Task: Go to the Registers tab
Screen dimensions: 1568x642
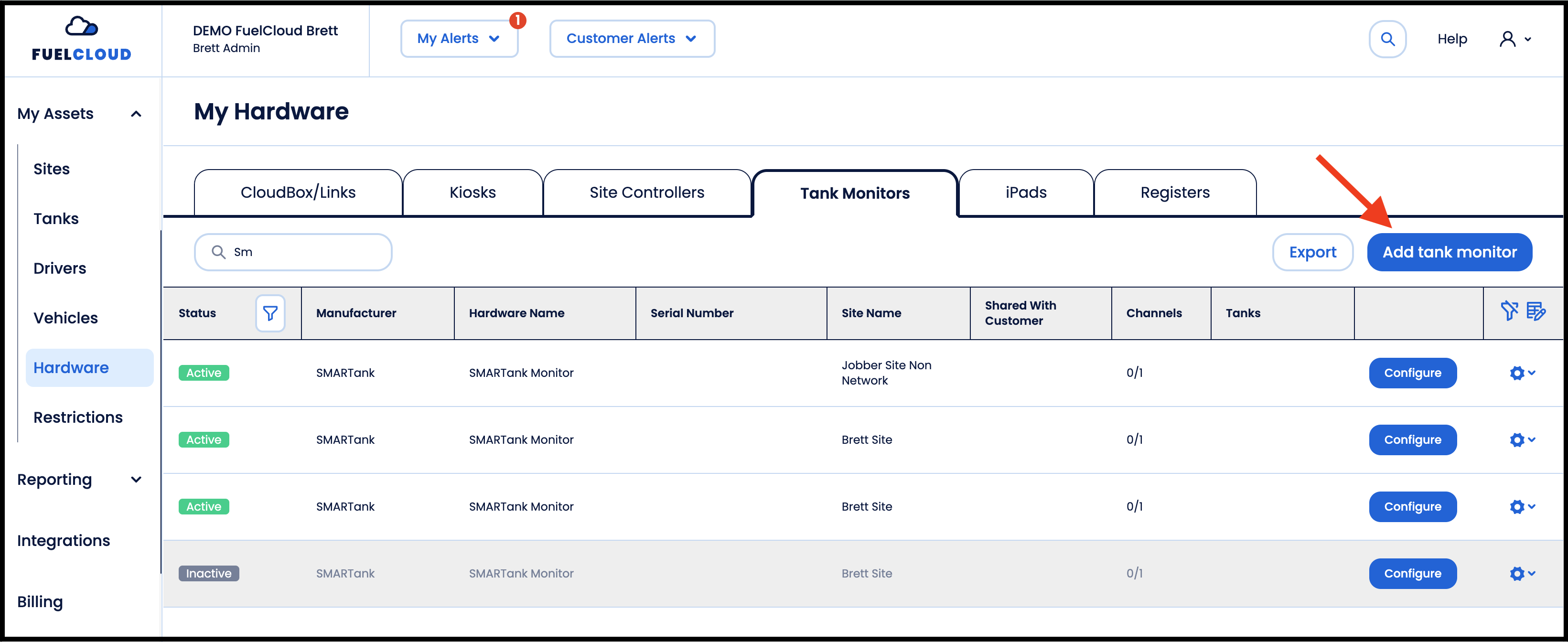Action: click(1175, 193)
